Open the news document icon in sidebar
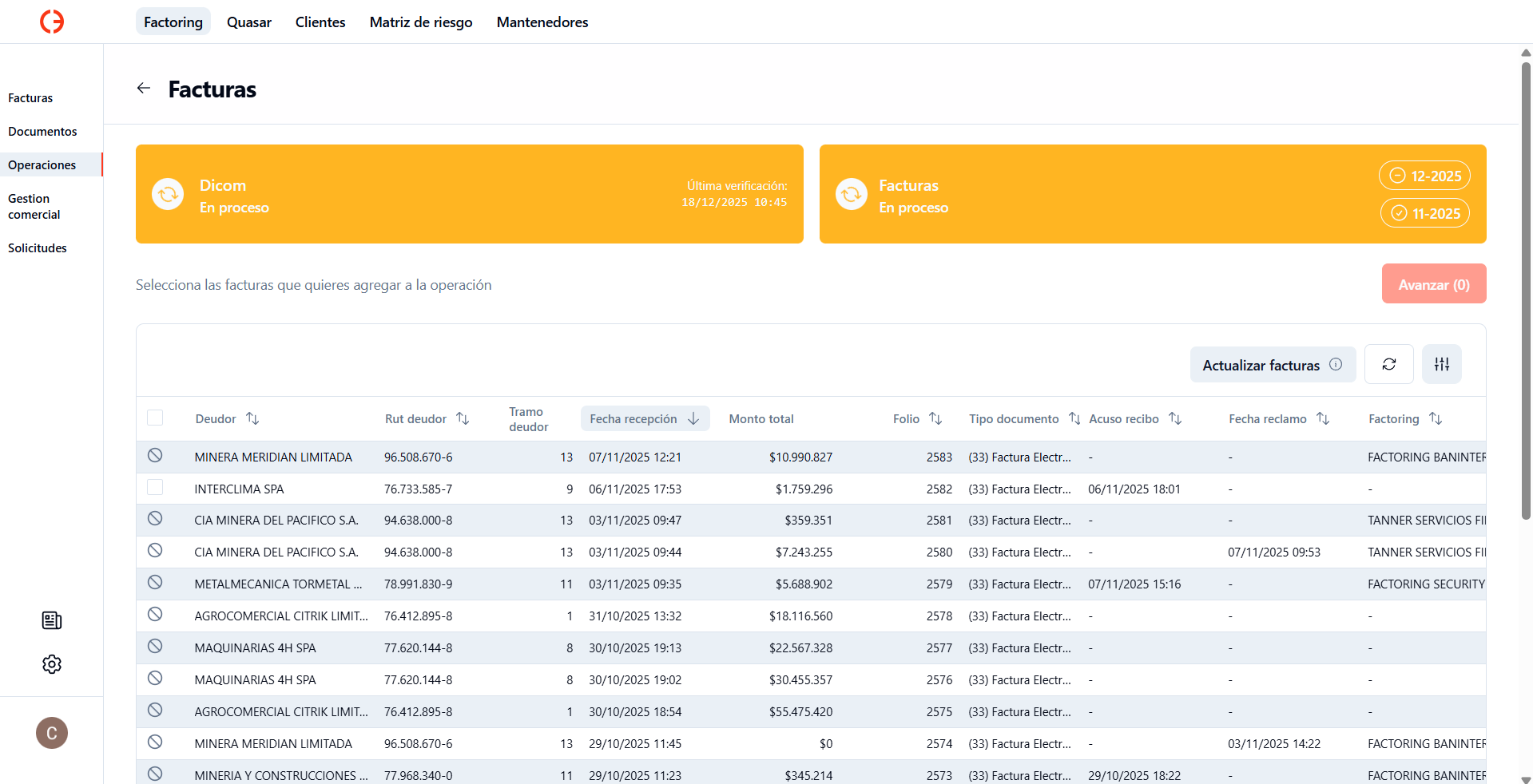The height and width of the screenshot is (784, 1533). coord(52,620)
